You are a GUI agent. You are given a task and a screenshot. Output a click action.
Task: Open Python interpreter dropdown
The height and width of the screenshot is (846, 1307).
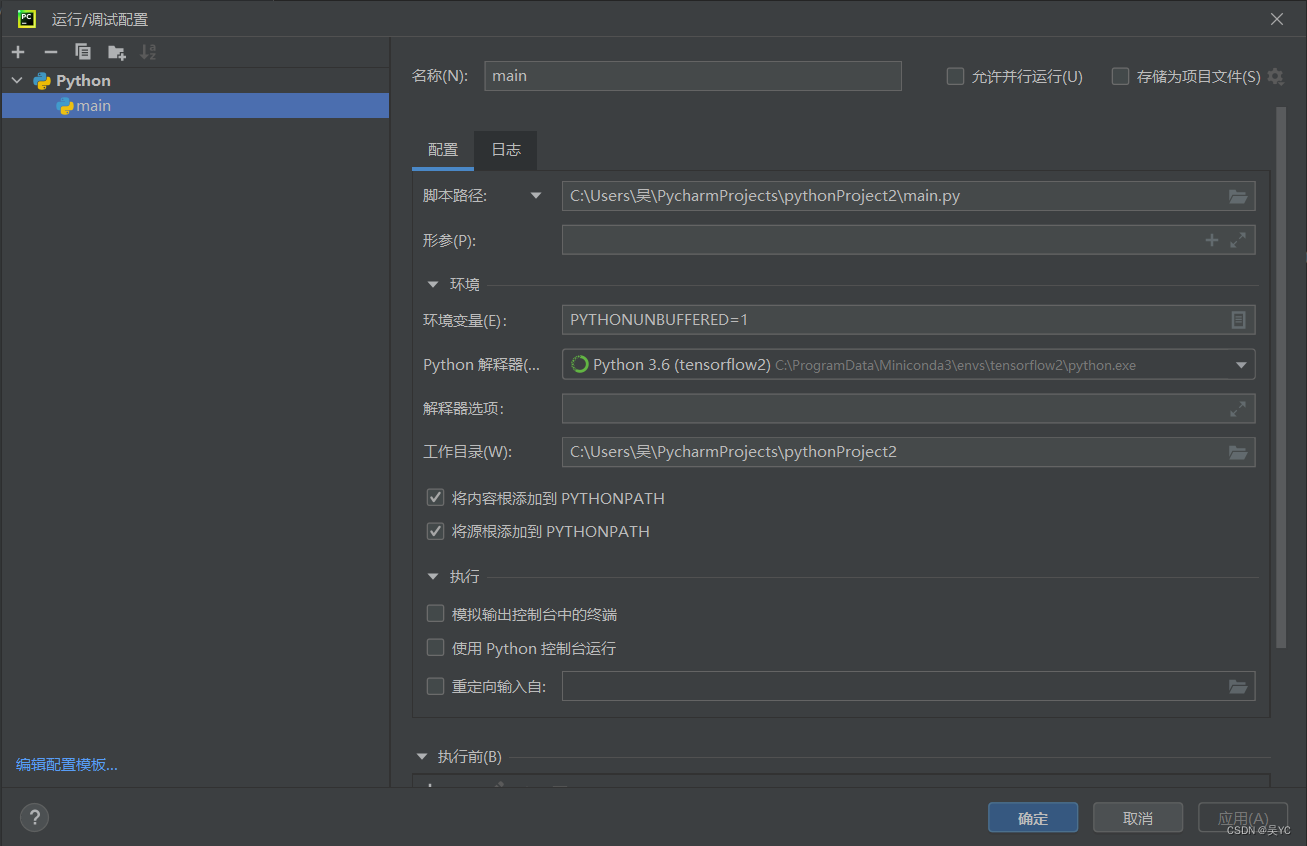click(x=1241, y=365)
